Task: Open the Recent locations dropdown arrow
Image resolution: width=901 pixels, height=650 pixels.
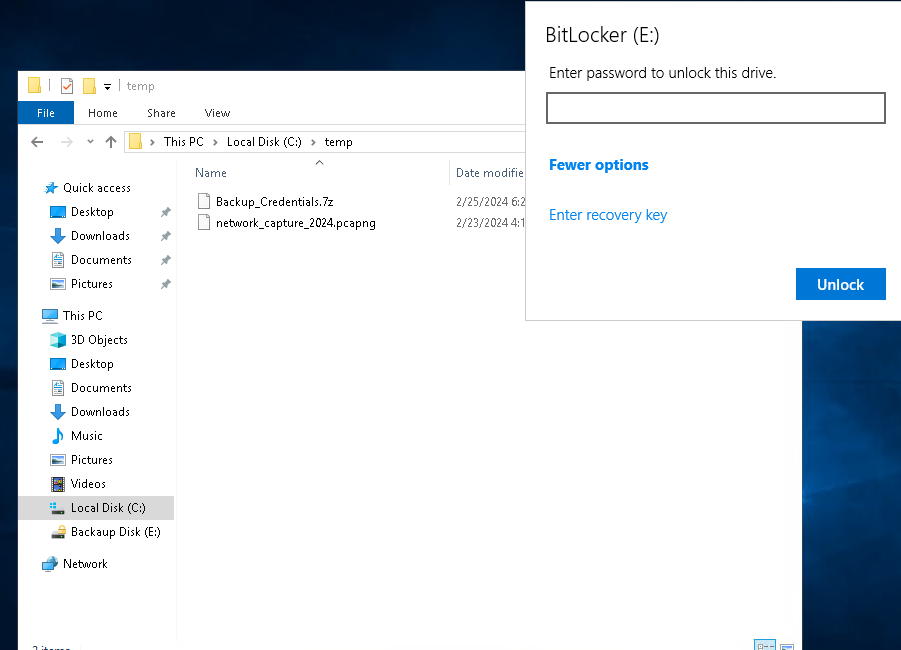Action: [x=90, y=142]
